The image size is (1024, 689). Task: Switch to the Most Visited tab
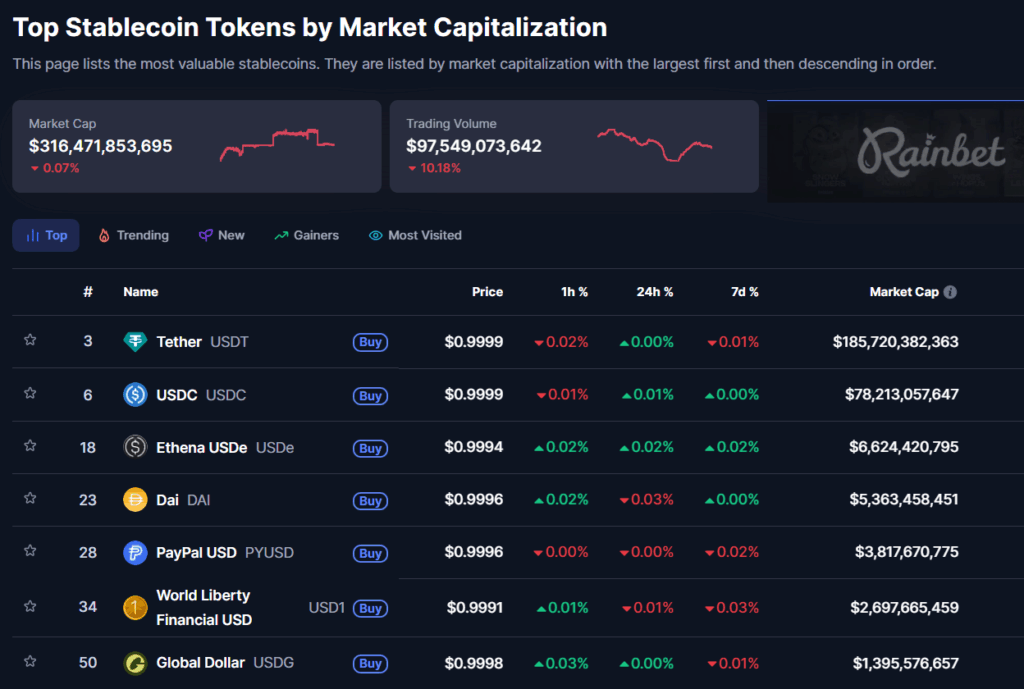click(x=415, y=235)
